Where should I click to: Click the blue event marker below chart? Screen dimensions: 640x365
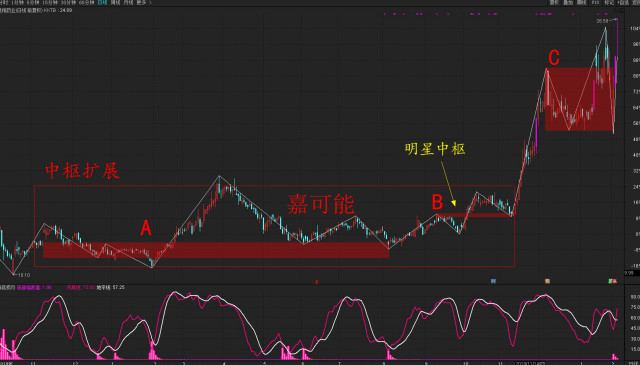(x=493, y=281)
